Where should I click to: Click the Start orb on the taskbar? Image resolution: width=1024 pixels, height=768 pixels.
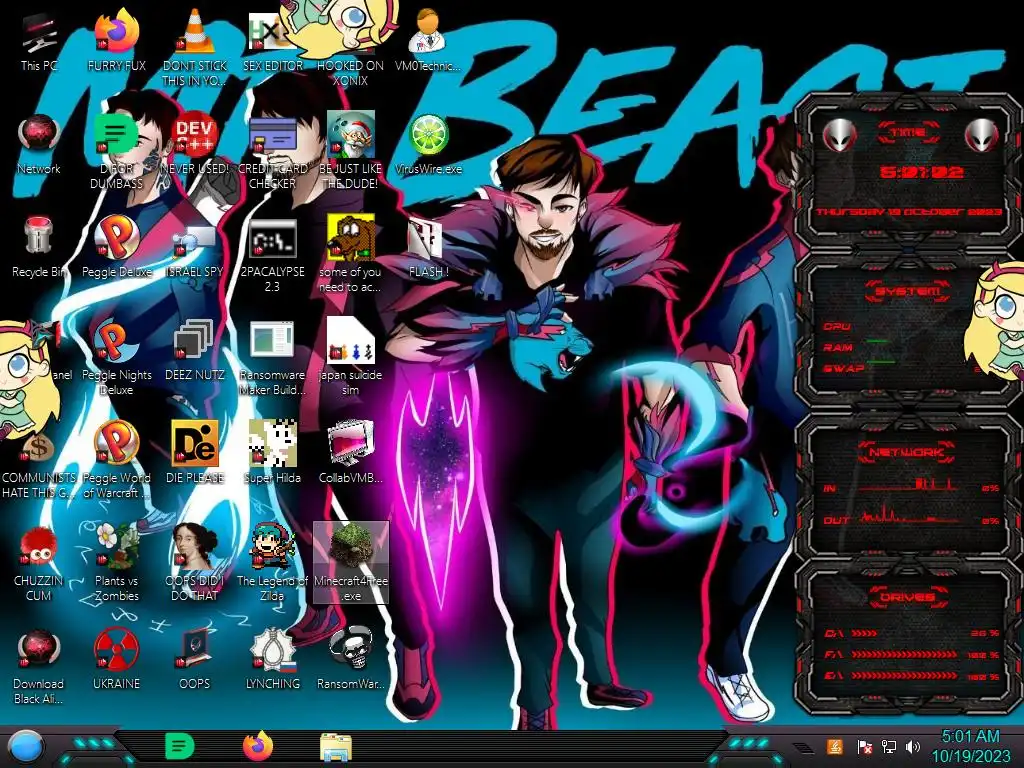coord(27,747)
